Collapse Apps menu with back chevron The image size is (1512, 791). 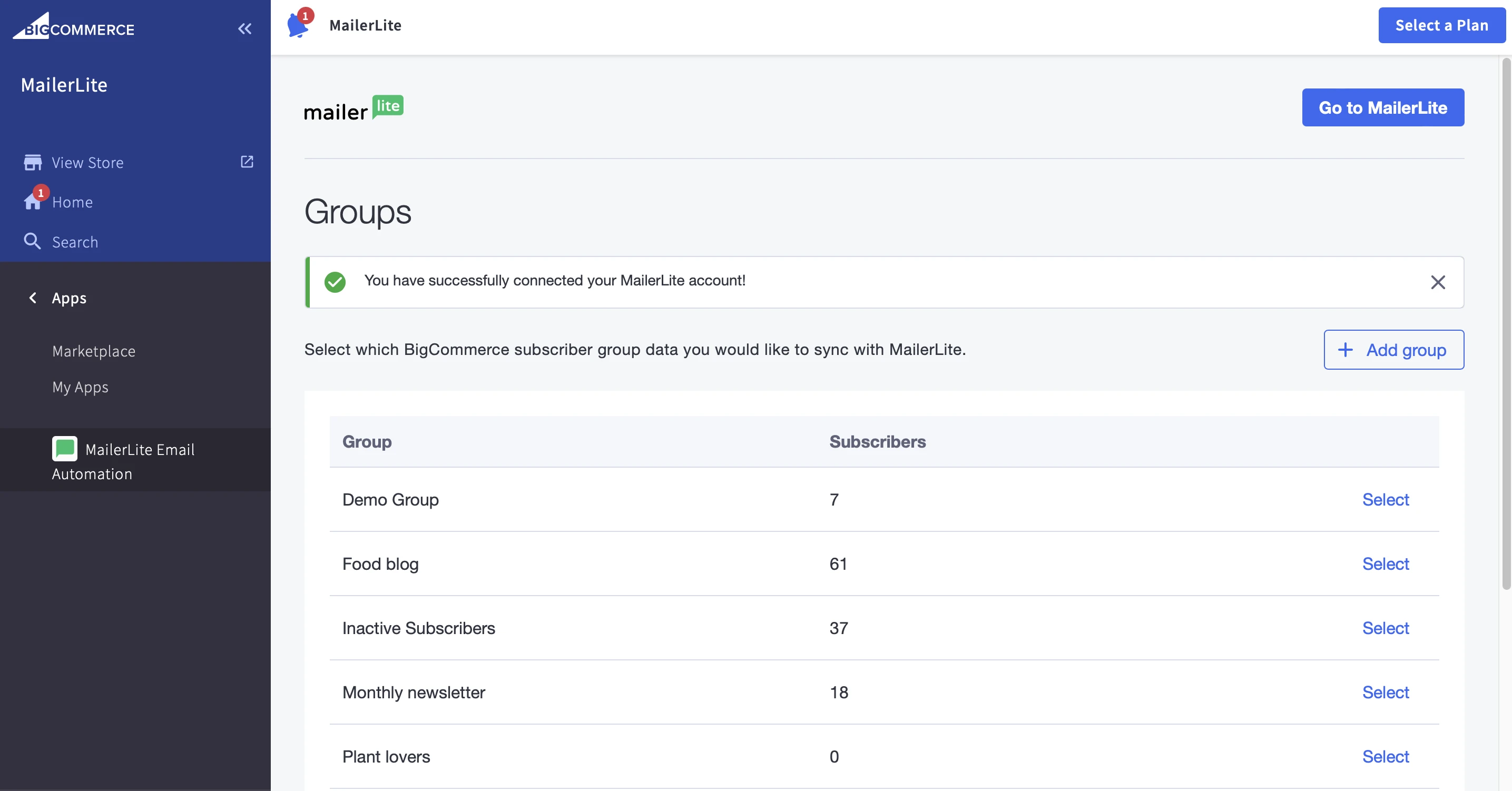[x=33, y=298]
